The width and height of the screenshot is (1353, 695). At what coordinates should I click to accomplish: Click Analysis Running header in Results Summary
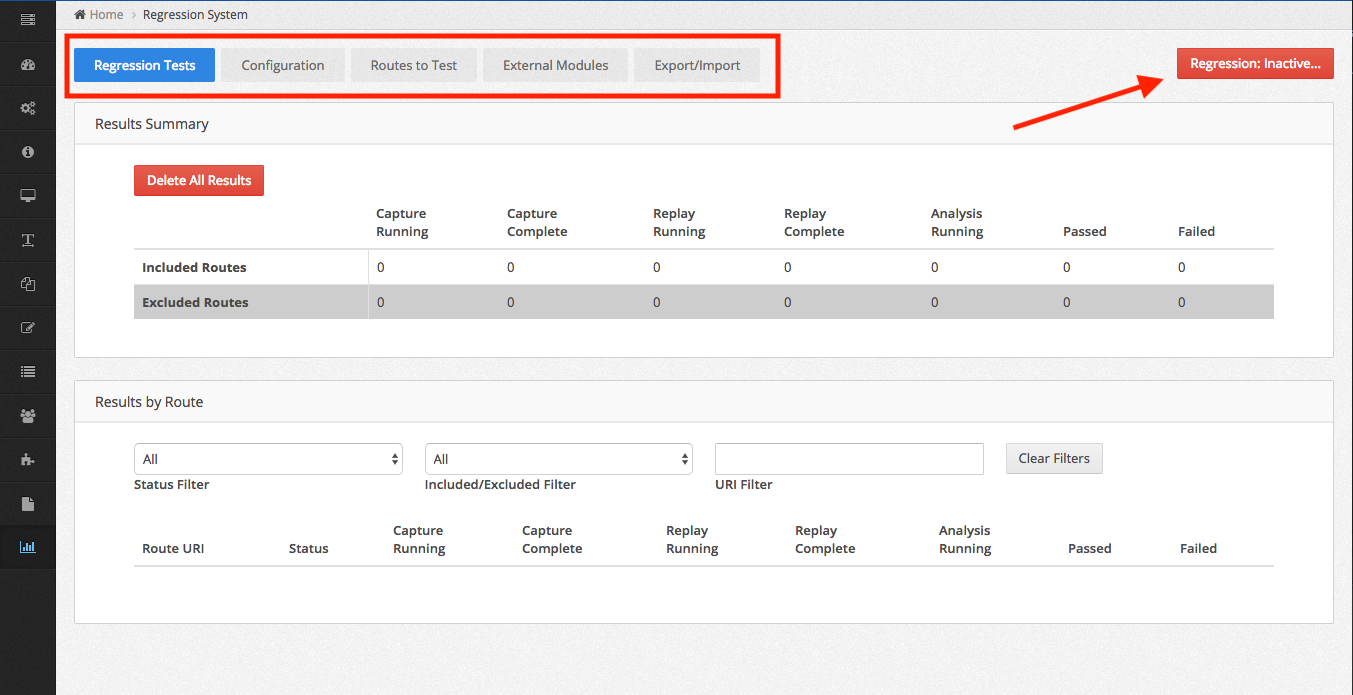pos(957,222)
